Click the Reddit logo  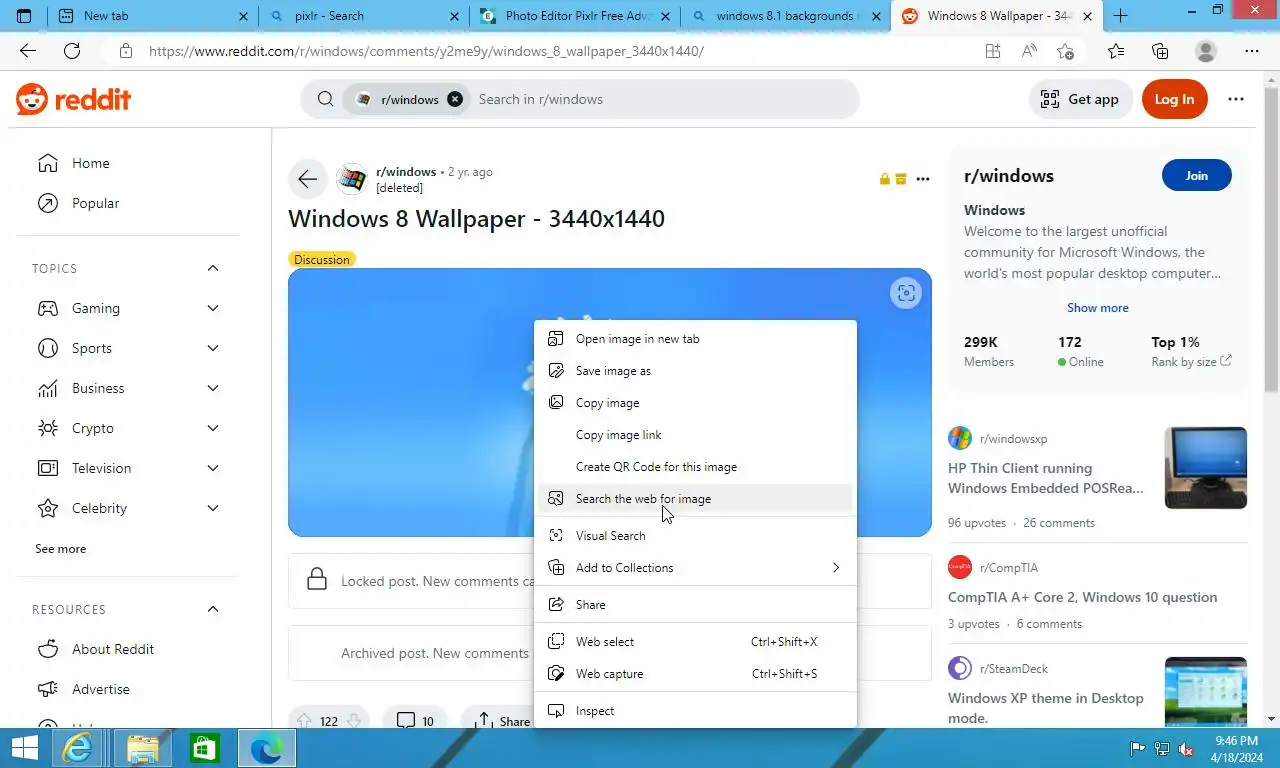click(74, 99)
